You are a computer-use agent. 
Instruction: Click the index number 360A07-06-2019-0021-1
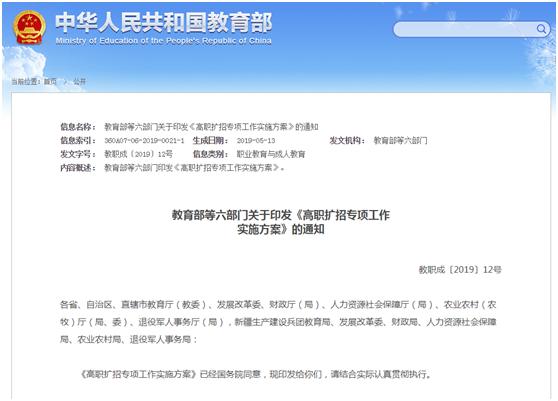pos(144,141)
